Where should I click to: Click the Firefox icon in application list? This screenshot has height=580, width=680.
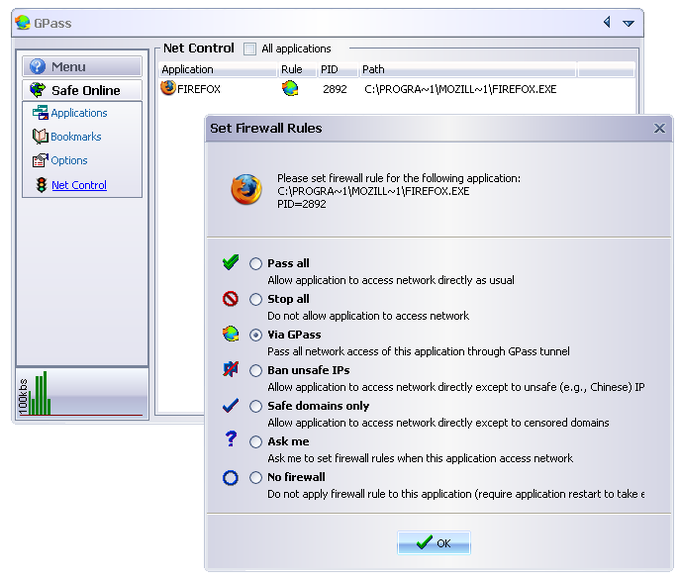(168, 88)
